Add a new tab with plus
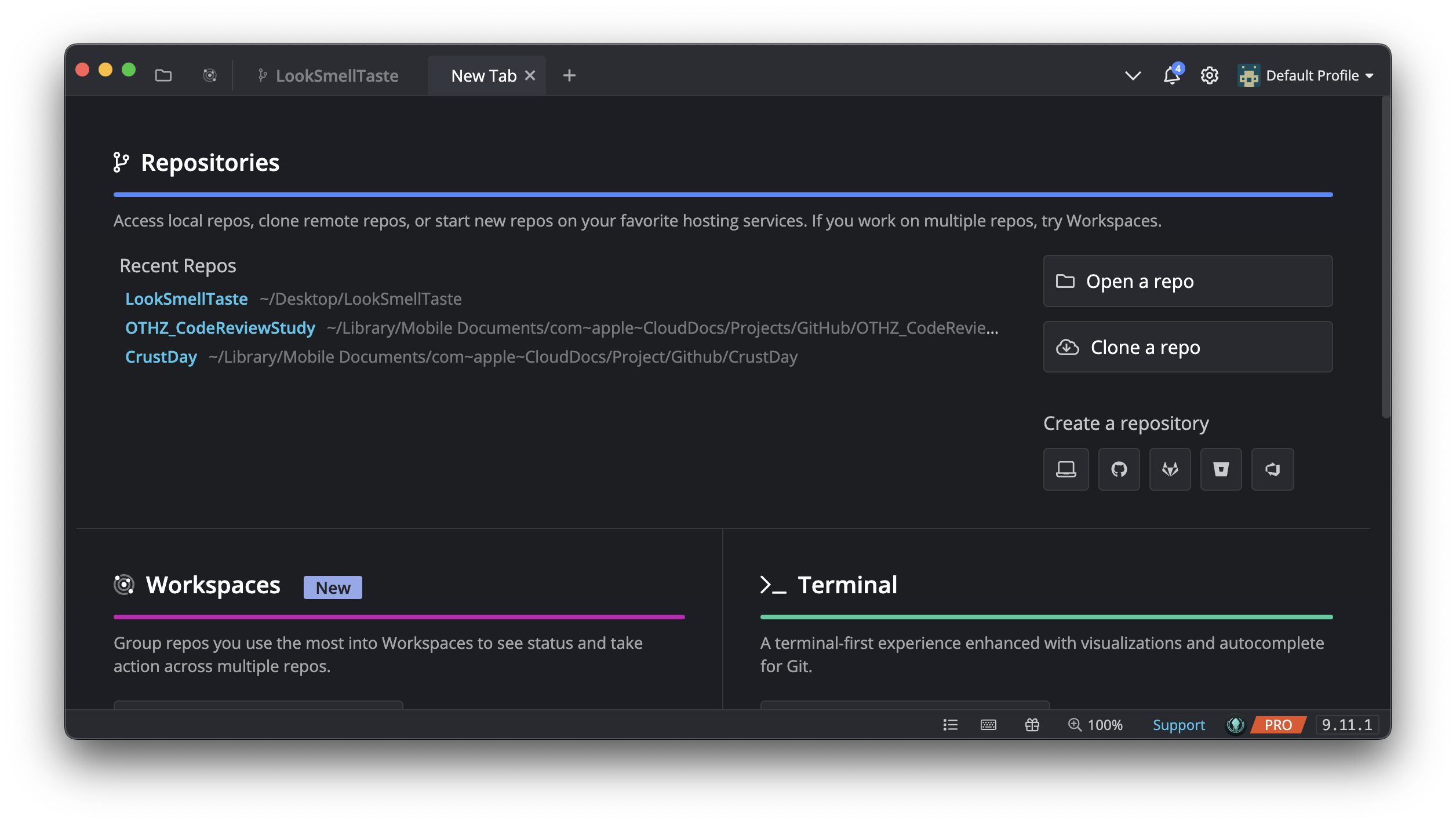 (x=569, y=76)
